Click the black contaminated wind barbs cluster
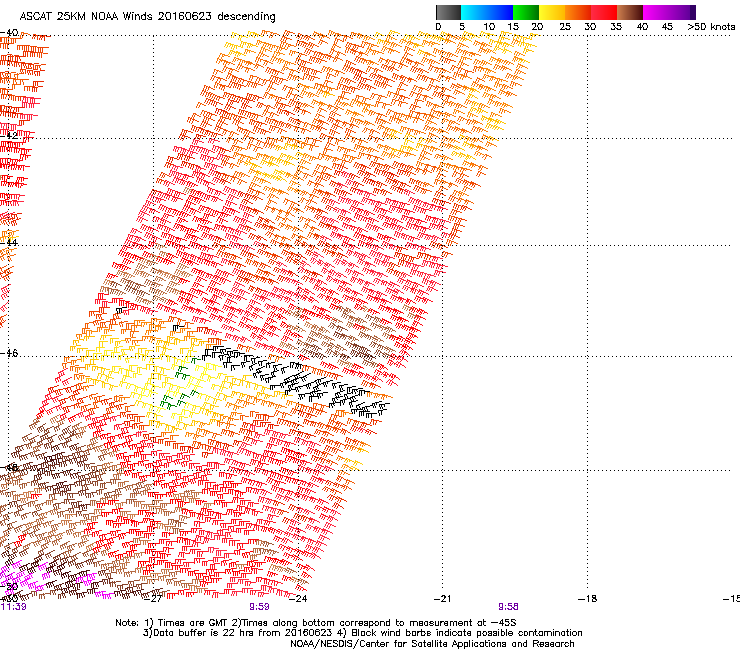Screen dimensions: 740x650 click(296, 381)
